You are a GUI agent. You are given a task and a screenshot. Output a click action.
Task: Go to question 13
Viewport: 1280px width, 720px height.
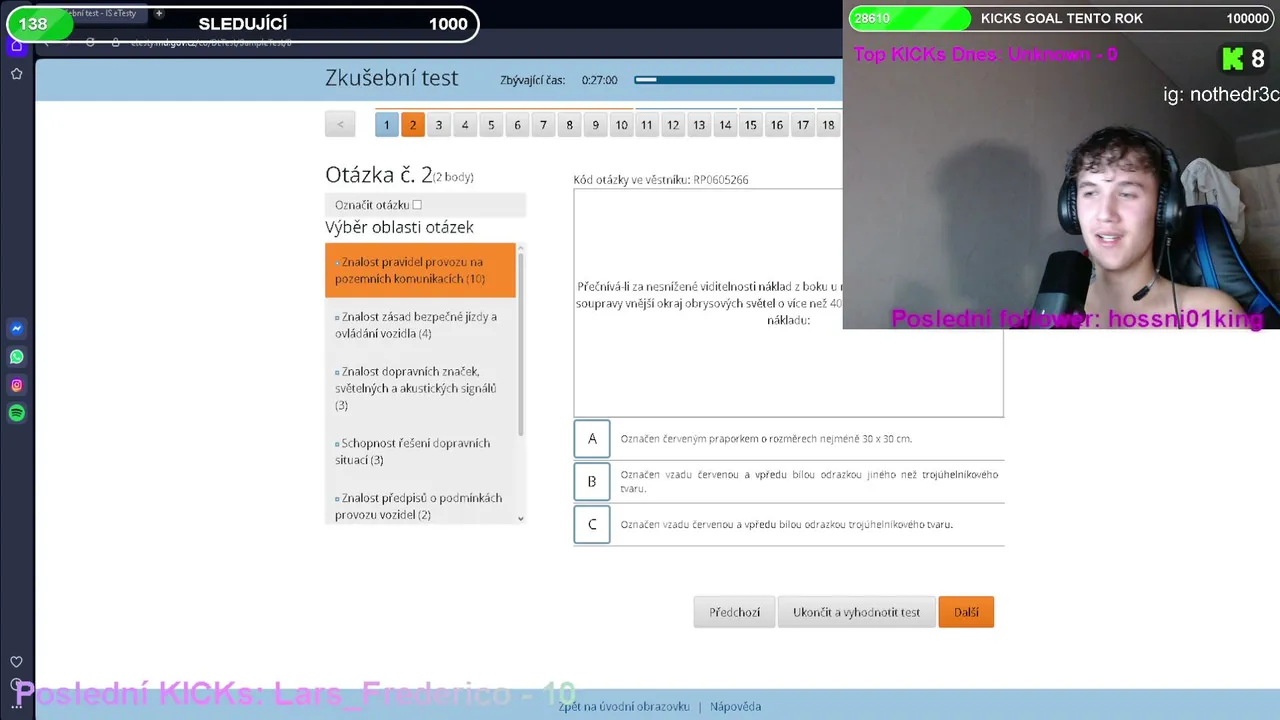(699, 125)
